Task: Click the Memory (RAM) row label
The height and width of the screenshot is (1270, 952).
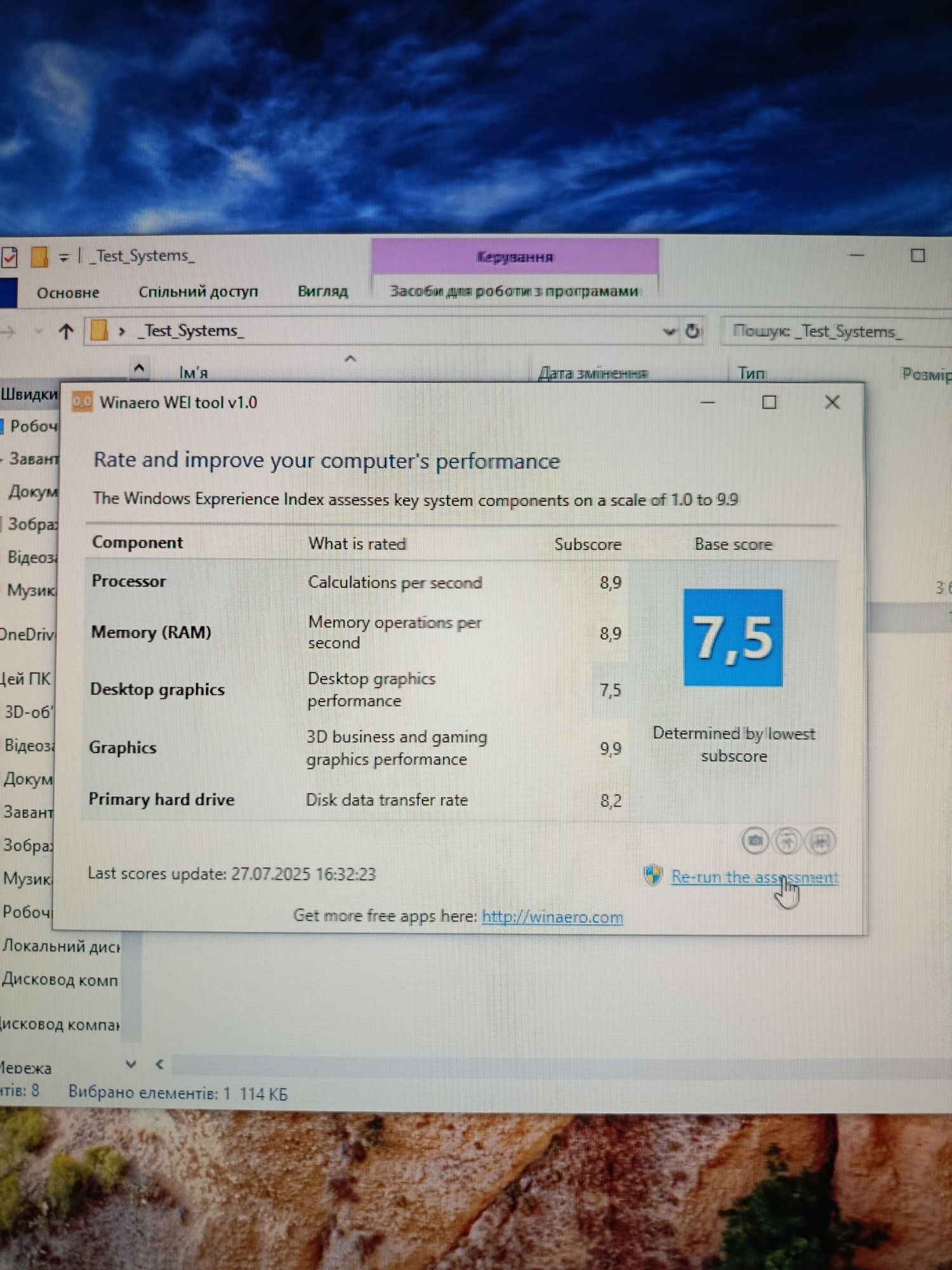Action: coord(151,632)
